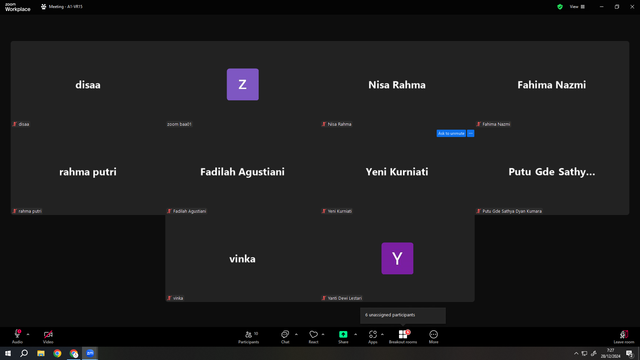Open the Apps menu
640x360 pixels.
pyautogui.click(x=373, y=337)
